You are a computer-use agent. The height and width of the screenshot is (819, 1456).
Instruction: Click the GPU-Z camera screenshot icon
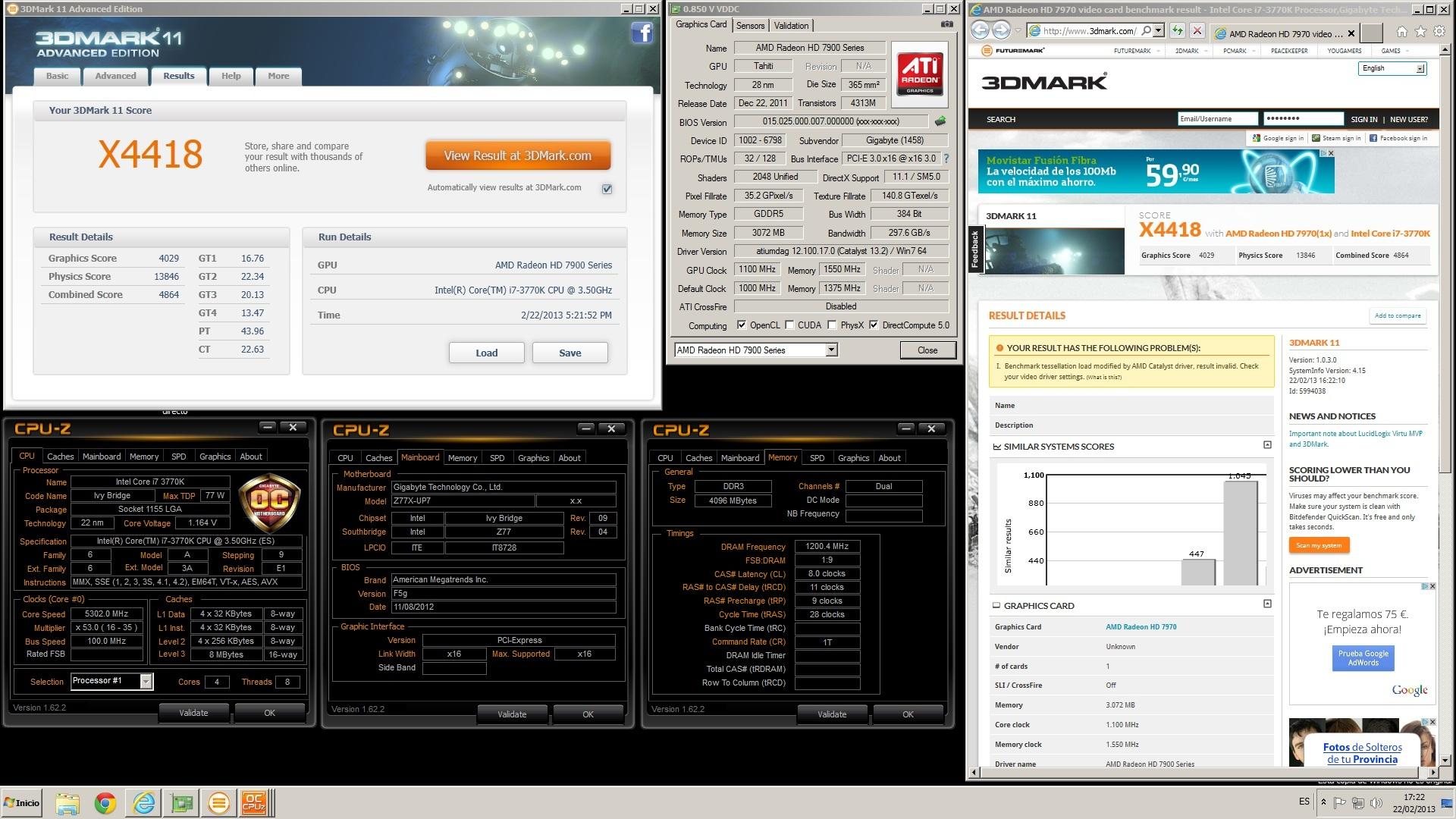(946, 24)
